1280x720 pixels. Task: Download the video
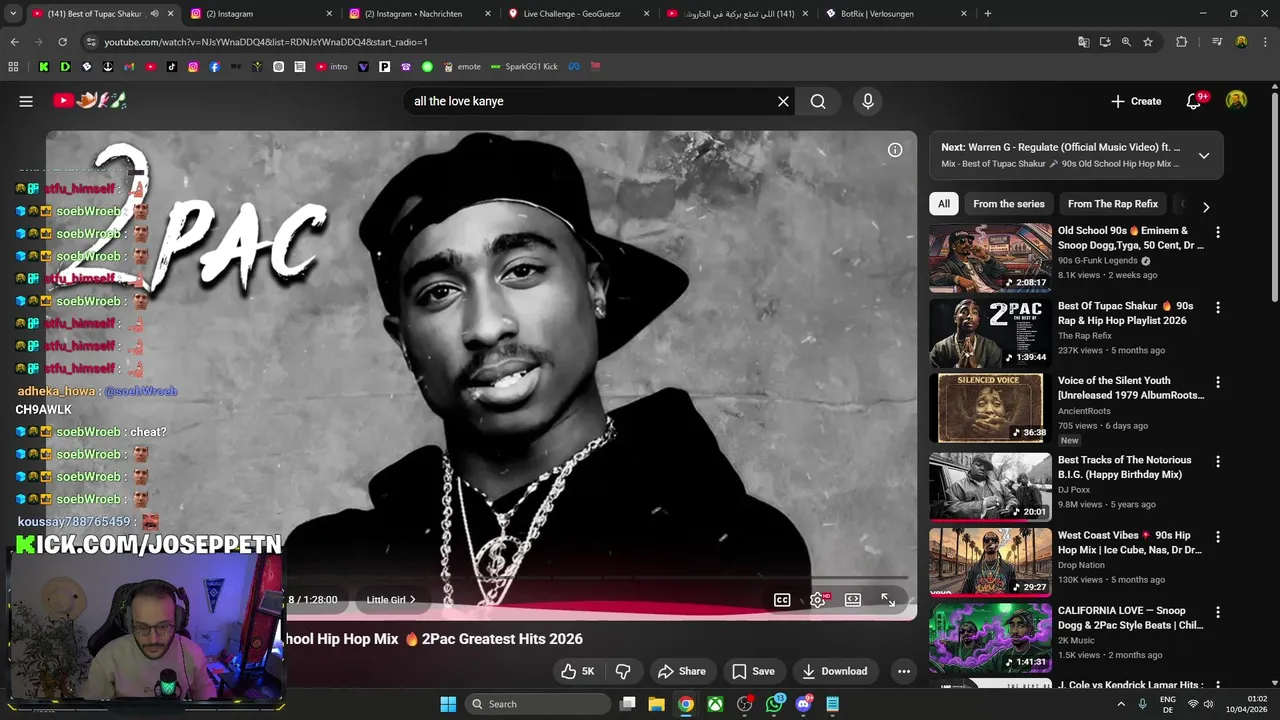click(x=834, y=671)
